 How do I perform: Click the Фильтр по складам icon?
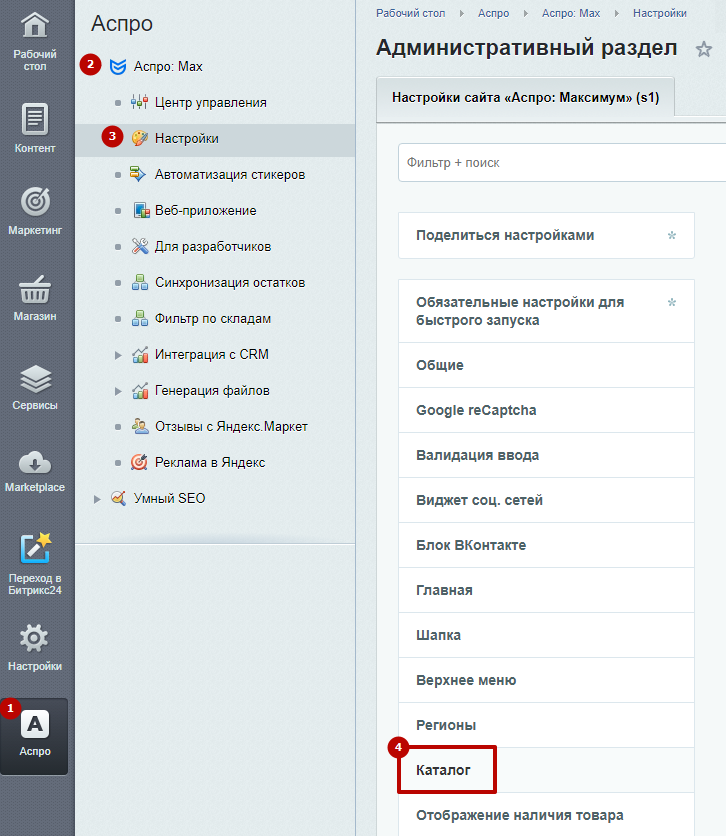coord(140,318)
